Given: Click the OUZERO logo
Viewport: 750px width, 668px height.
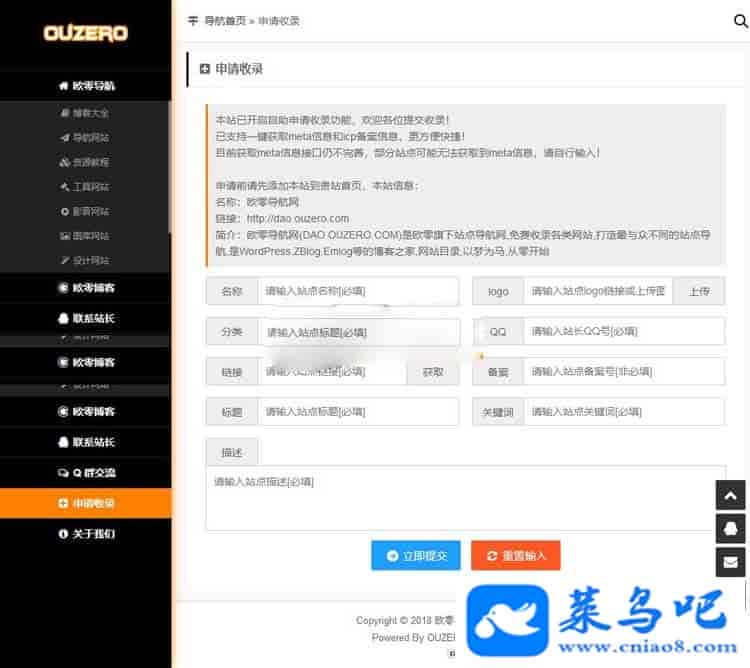Looking at the screenshot, I should (85, 33).
